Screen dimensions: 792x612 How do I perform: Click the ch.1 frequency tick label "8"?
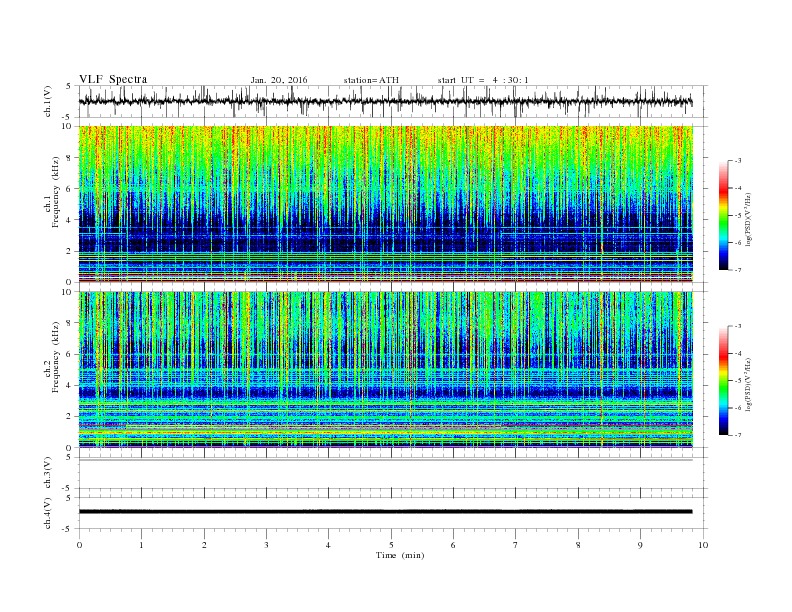(69, 158)
